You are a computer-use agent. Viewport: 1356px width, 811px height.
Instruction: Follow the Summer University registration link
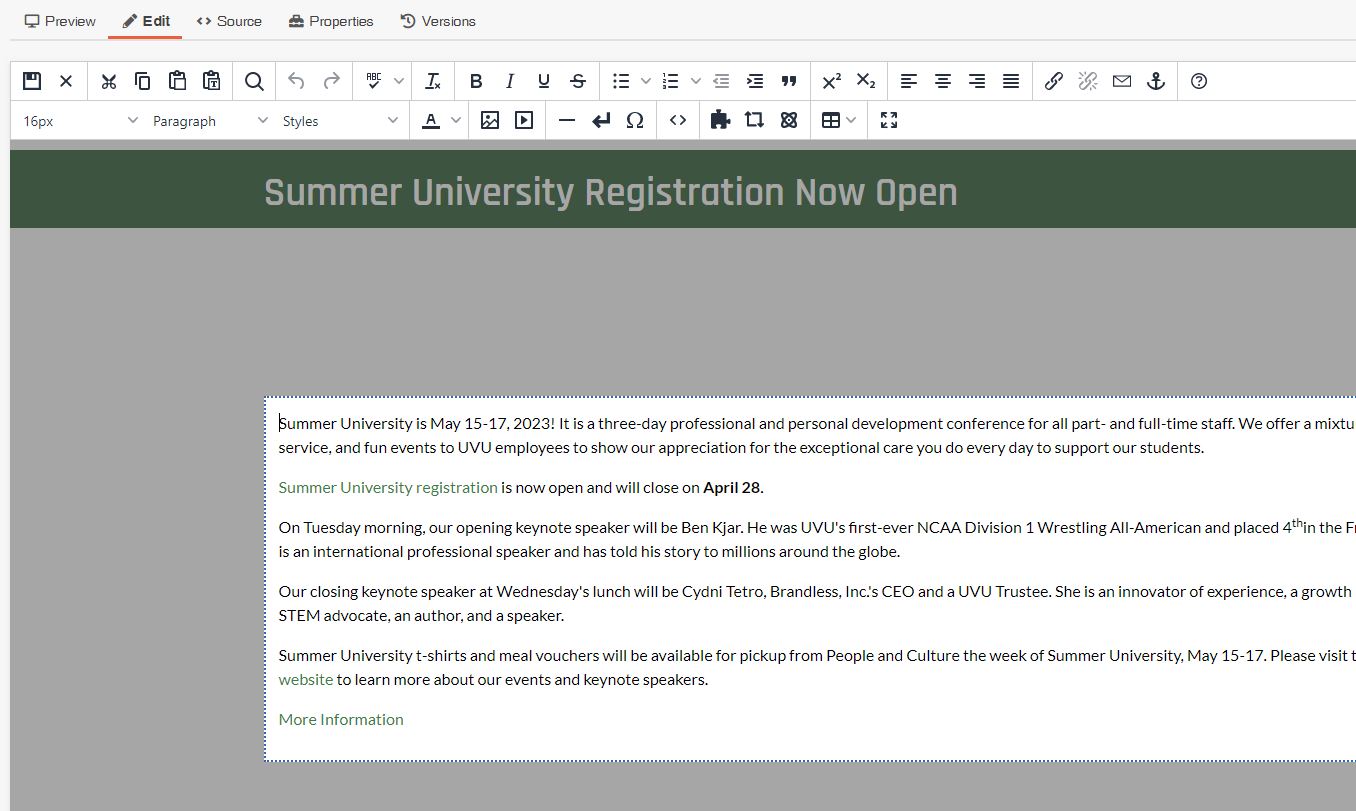388,488
